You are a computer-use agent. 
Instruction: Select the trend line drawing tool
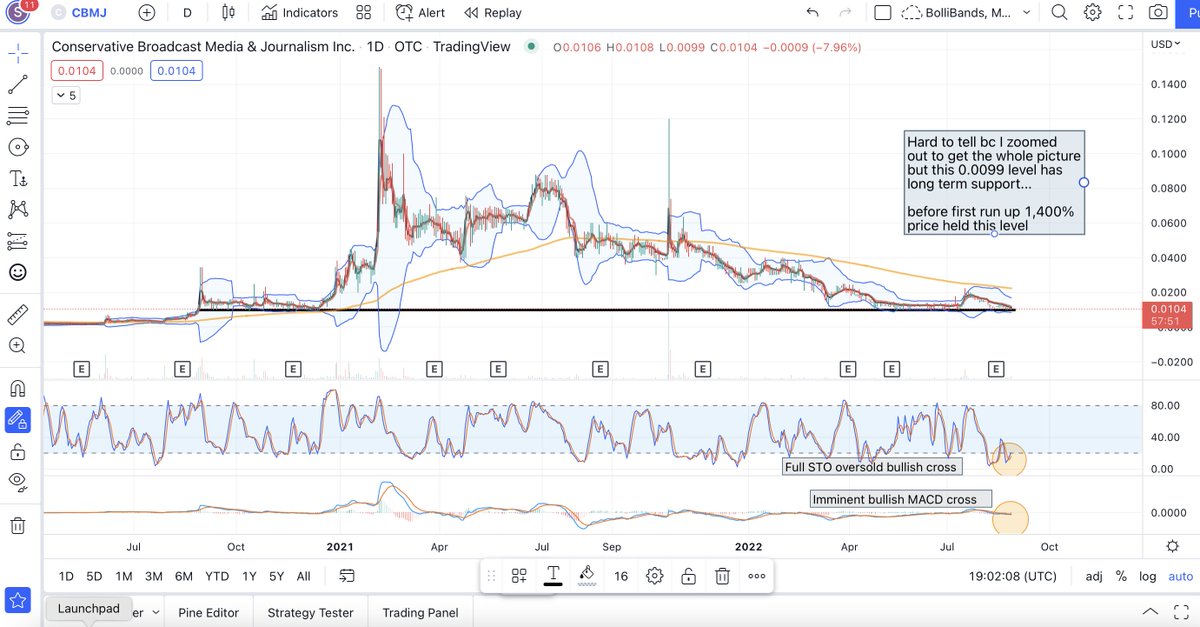[x=18, y=84]
